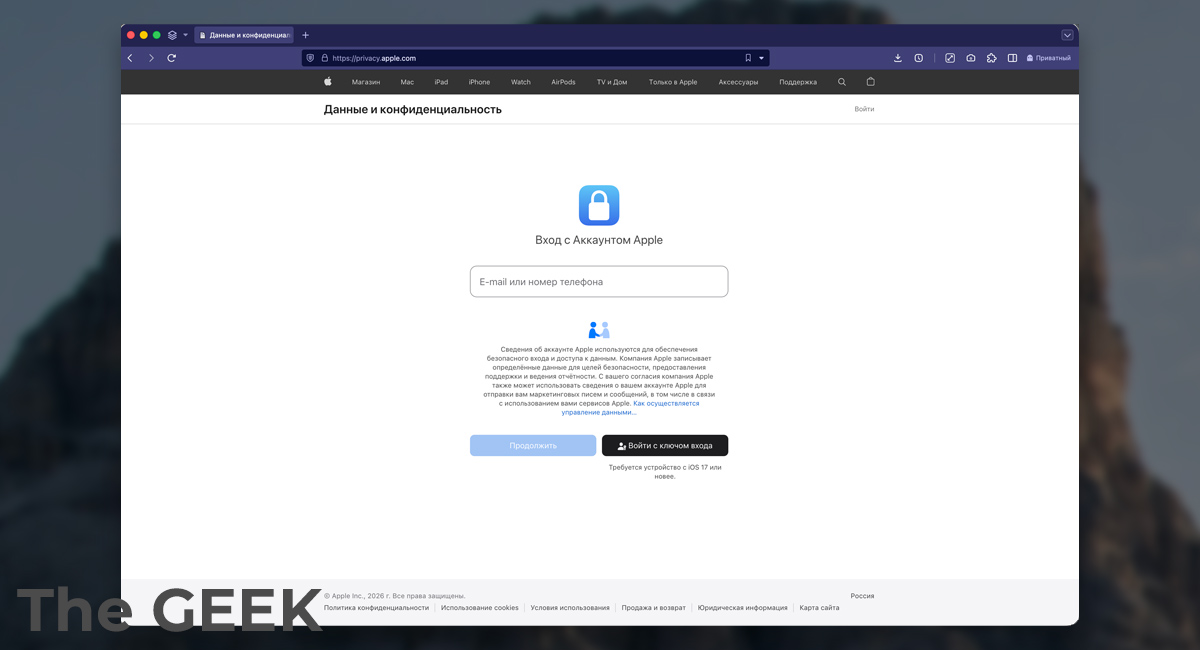Open browsing history clock icon
The image size is (1200, 650).
(x=918, y=58)
